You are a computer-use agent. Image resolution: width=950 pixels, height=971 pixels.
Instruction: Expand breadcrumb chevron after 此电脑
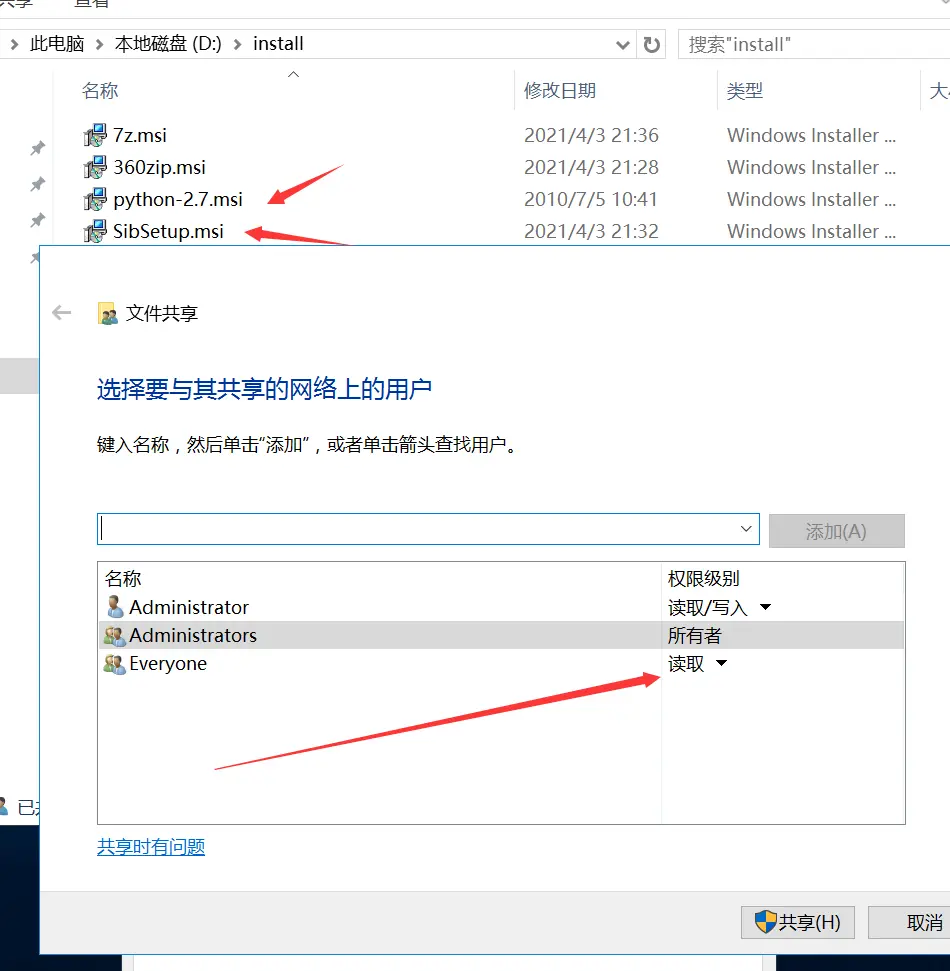click(99, 45)
